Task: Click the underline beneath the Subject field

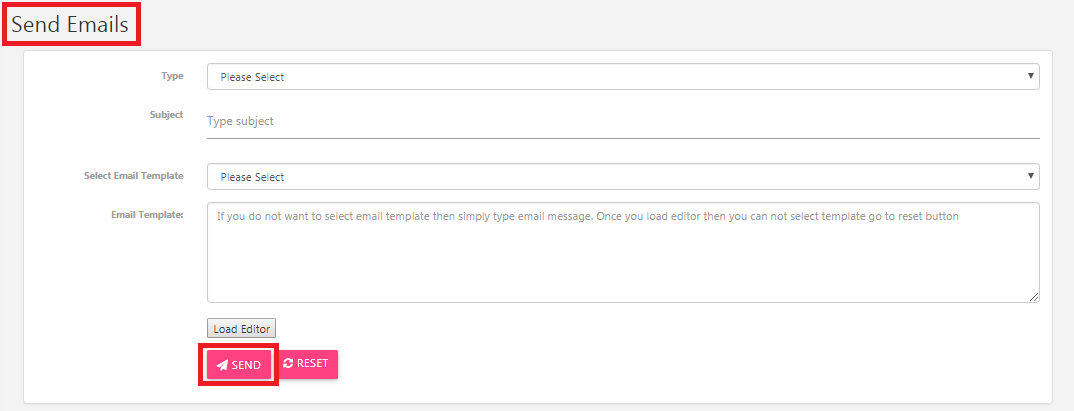Action: coord(623,138)
